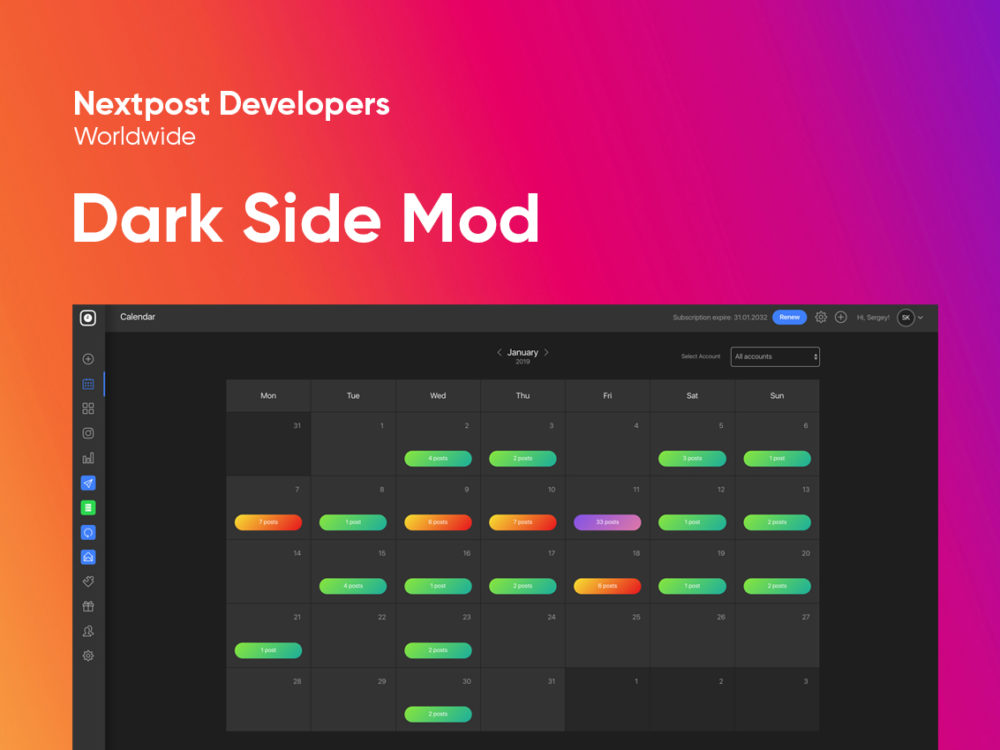
Task: Open the gift box icon in the sidebar
Action: click(88, 606)
